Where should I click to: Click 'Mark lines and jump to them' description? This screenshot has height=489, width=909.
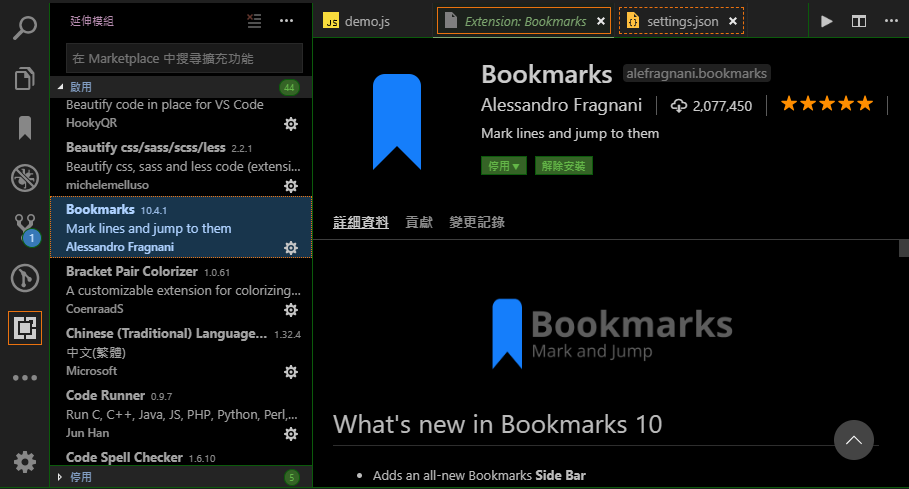[x=570, y=134]
